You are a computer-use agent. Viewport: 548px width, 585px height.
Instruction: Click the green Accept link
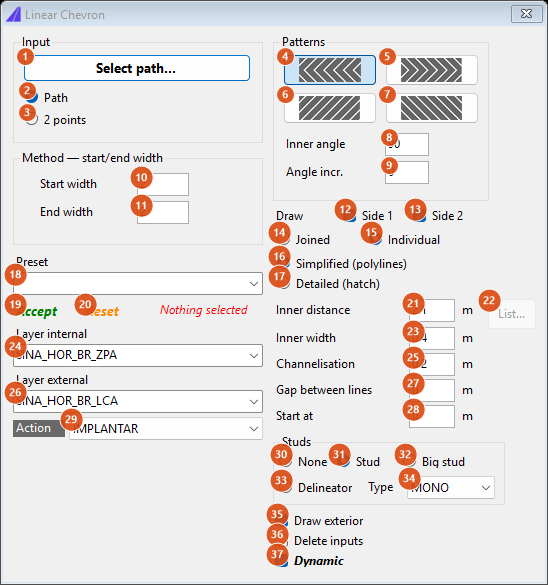(x=37, y=312)
